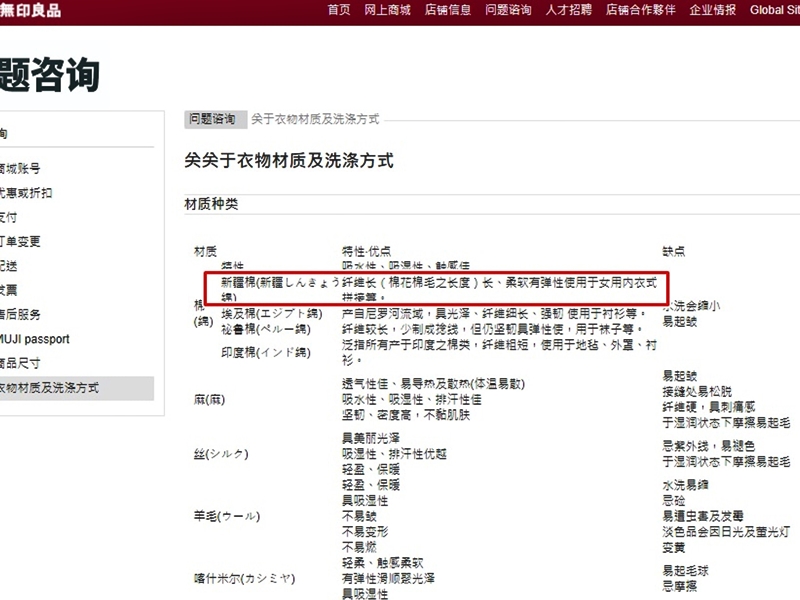Click the 材质种类 section title

point(211,205)
